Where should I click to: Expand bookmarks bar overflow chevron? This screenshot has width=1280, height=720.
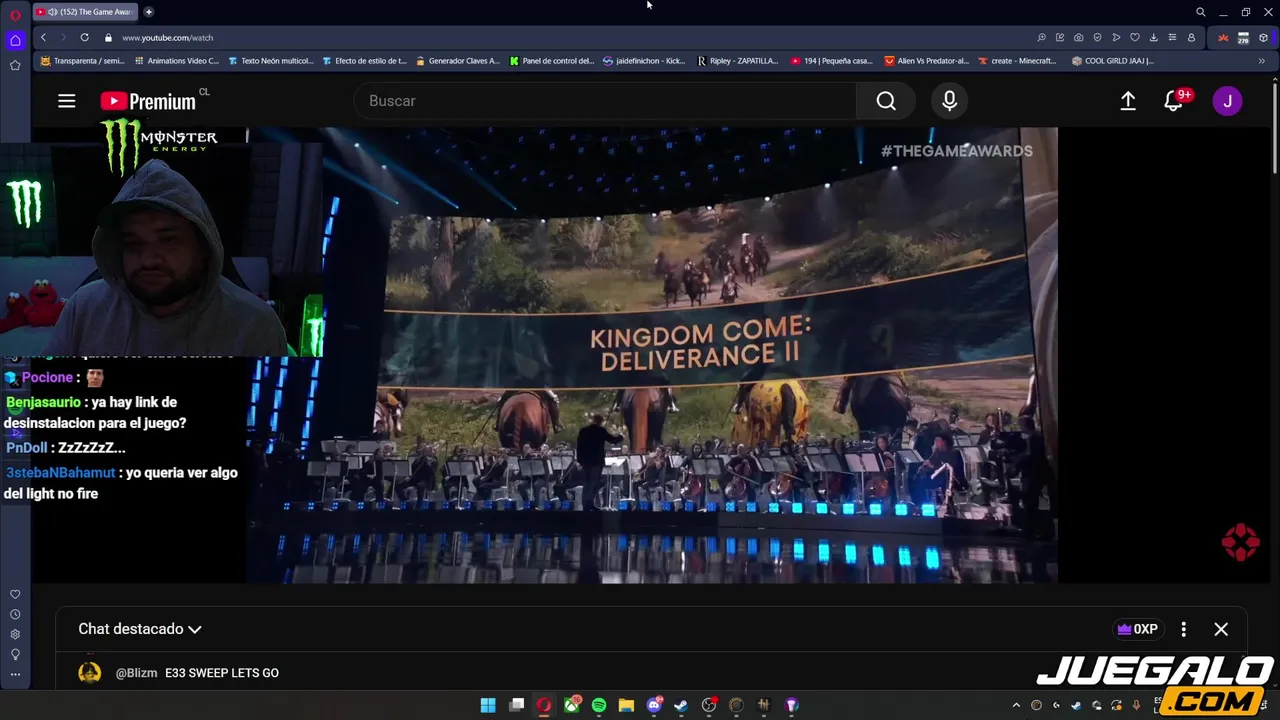[x=1261, y=61]
